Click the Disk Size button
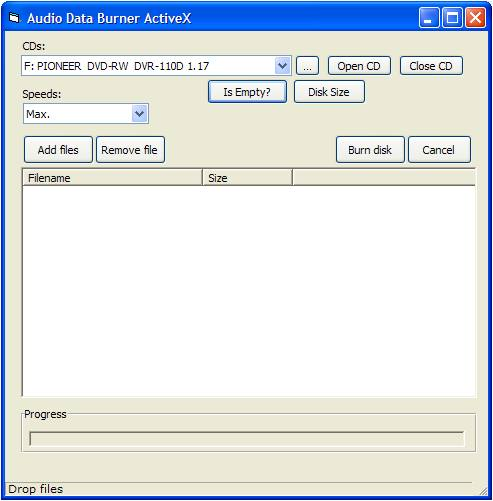Screen dimensions: 493x501 pyautogui.click(x=329, y=92)
